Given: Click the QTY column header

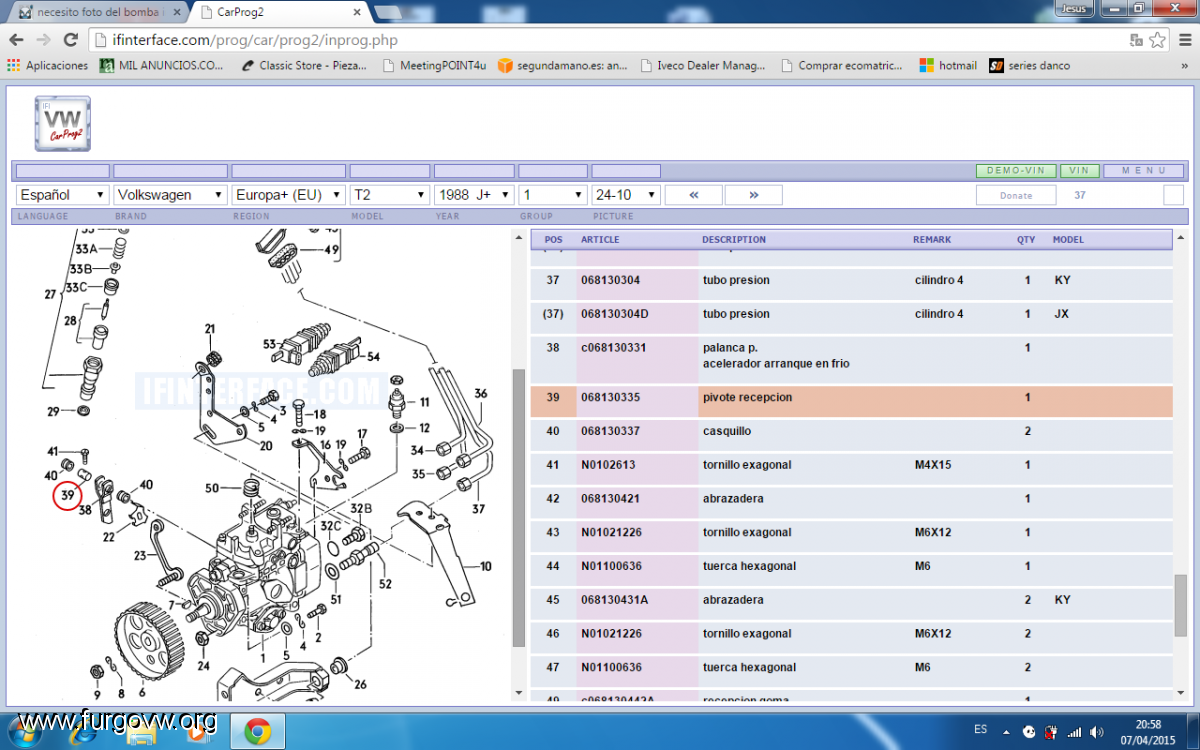Looking at the screenshot, I should 1026,240.
